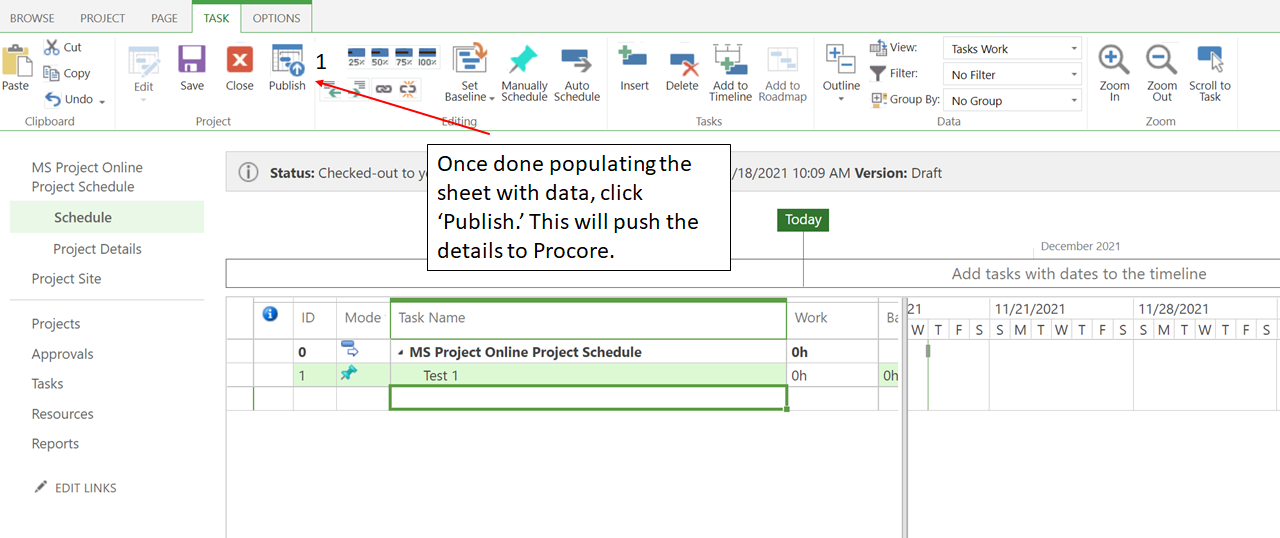Viewport: 1280px width, 538px height.
Task: Publish the project schedule
Action: (287, 68)
